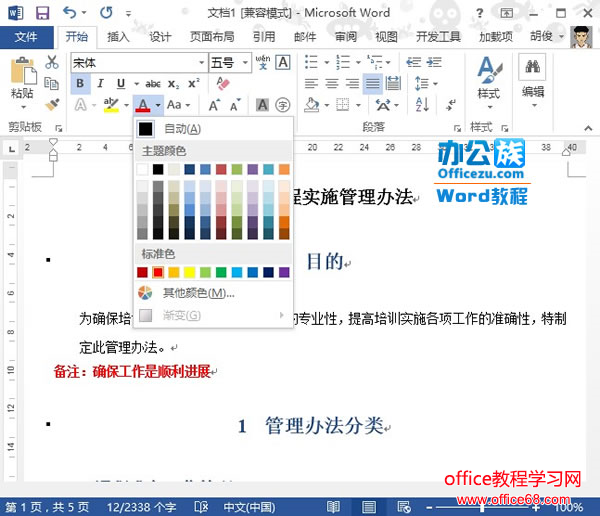
Task: Switch to the 插入 tab
Action: (118, 37)
